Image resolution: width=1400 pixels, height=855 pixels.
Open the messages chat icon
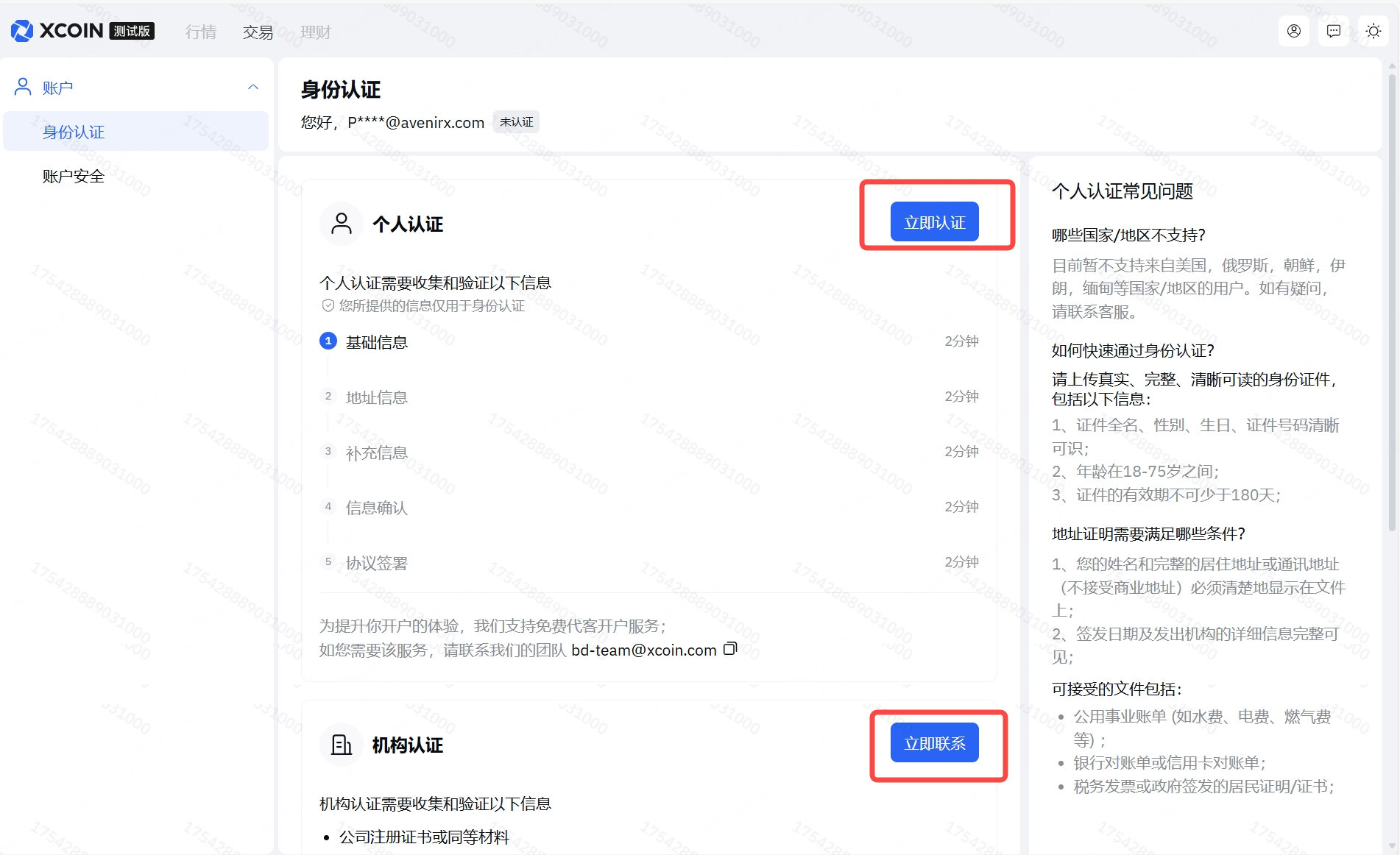pos(1333,31)
